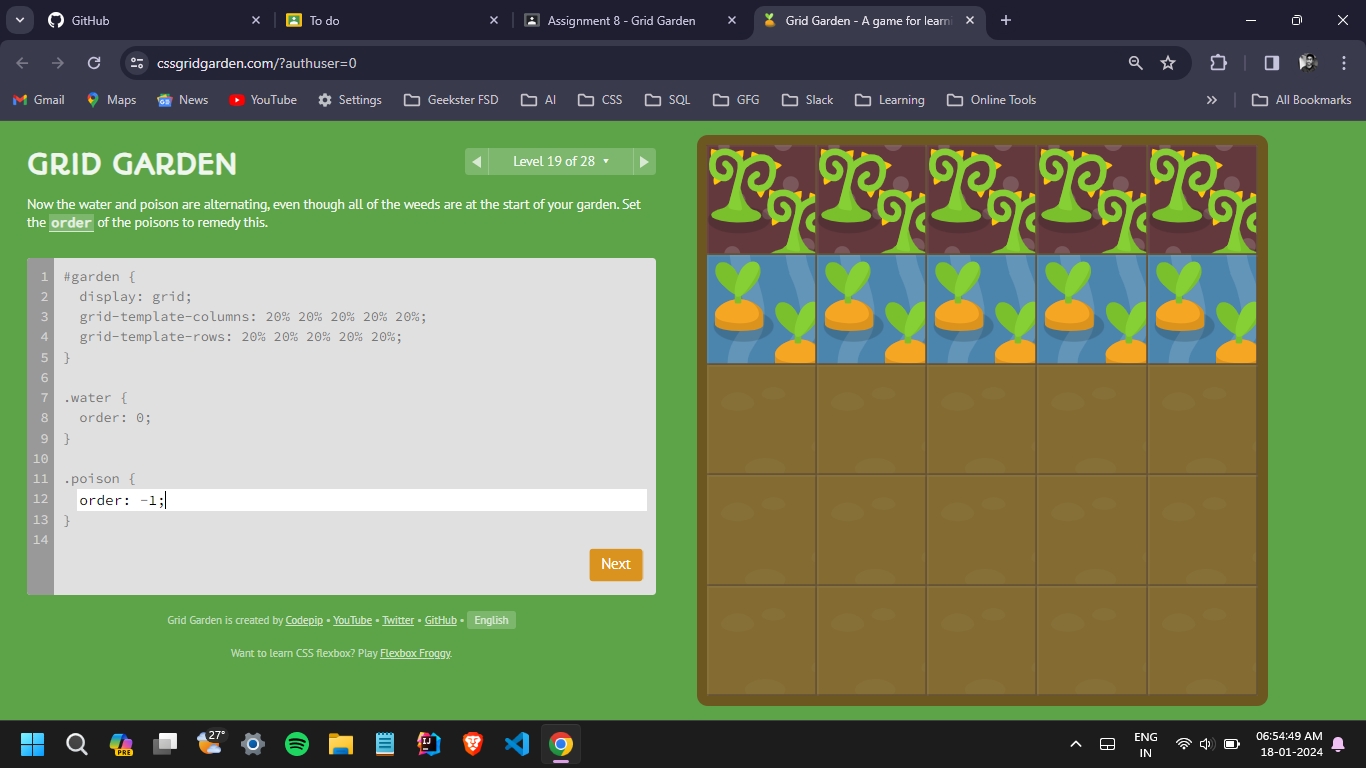
Task: Open the Codepip link
Action: point(304,620)
